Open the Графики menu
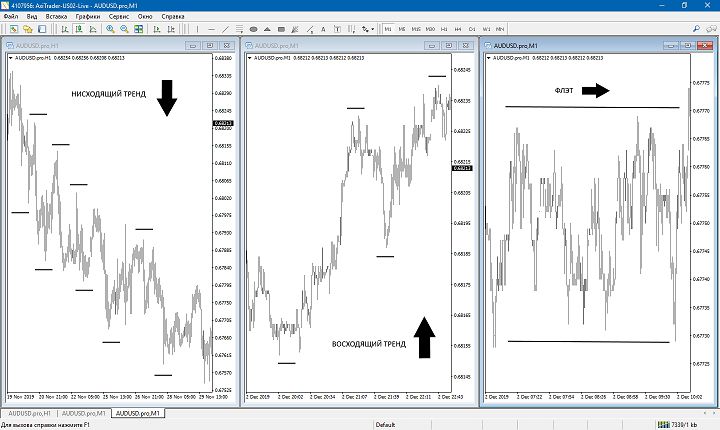Viewport: 720px width, 430px height. point(87,17)
